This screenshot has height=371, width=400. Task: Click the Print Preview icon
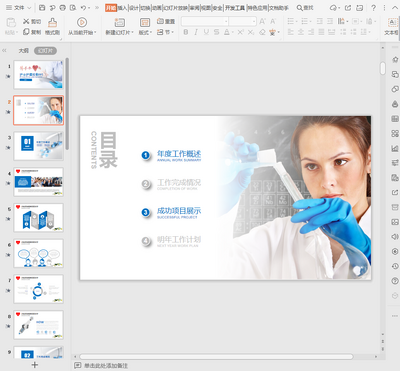(x=73, y=7)
